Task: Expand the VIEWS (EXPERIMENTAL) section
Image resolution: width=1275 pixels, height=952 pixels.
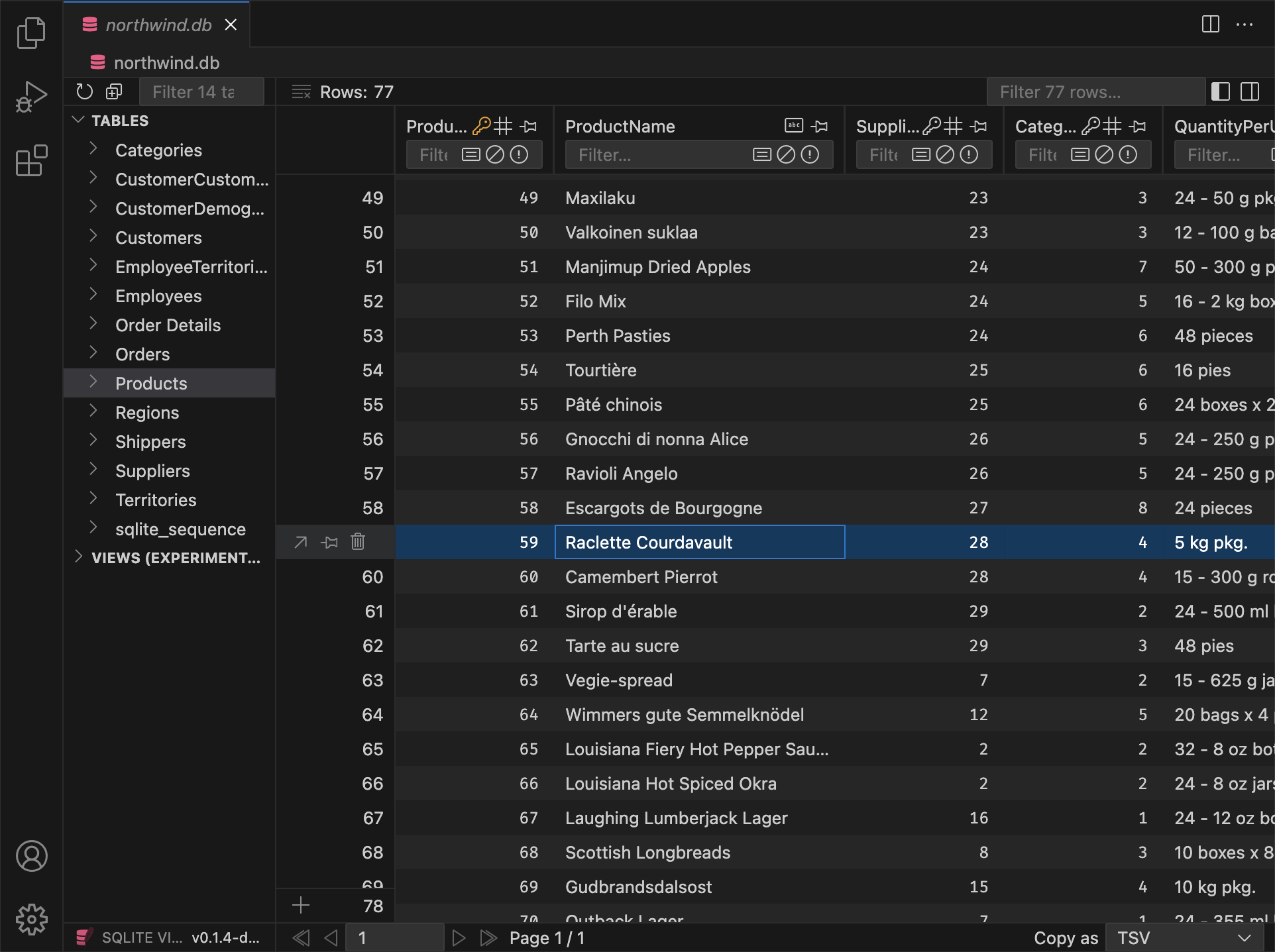Action: [79, 557]
